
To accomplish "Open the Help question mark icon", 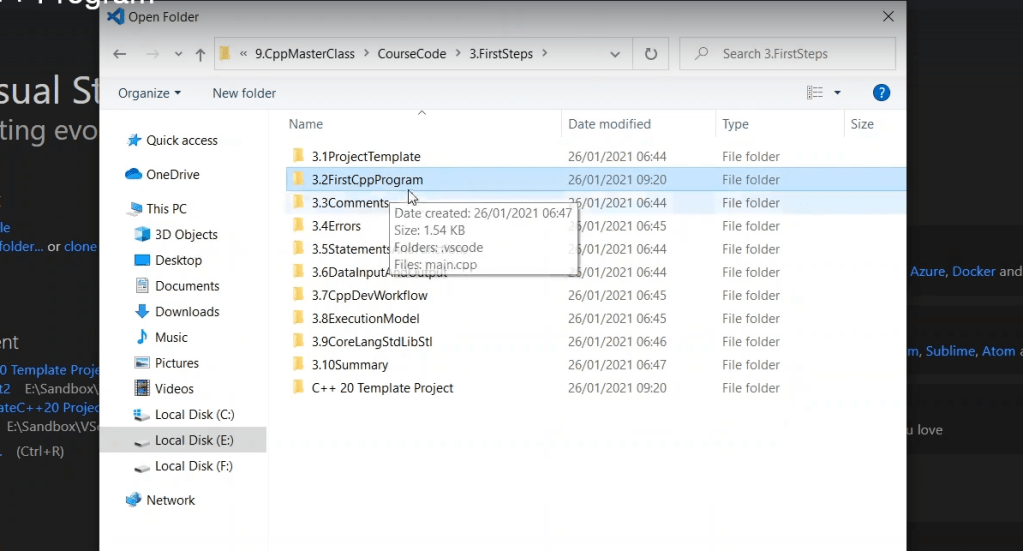I will (881, 93).
